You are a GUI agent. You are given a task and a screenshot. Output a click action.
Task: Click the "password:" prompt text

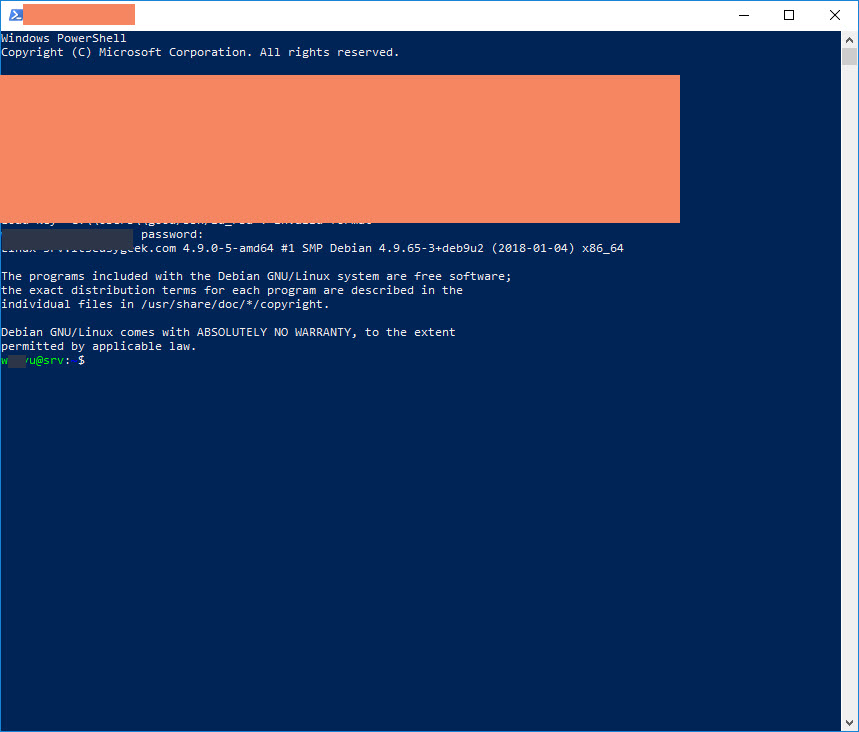pos(172,234)
